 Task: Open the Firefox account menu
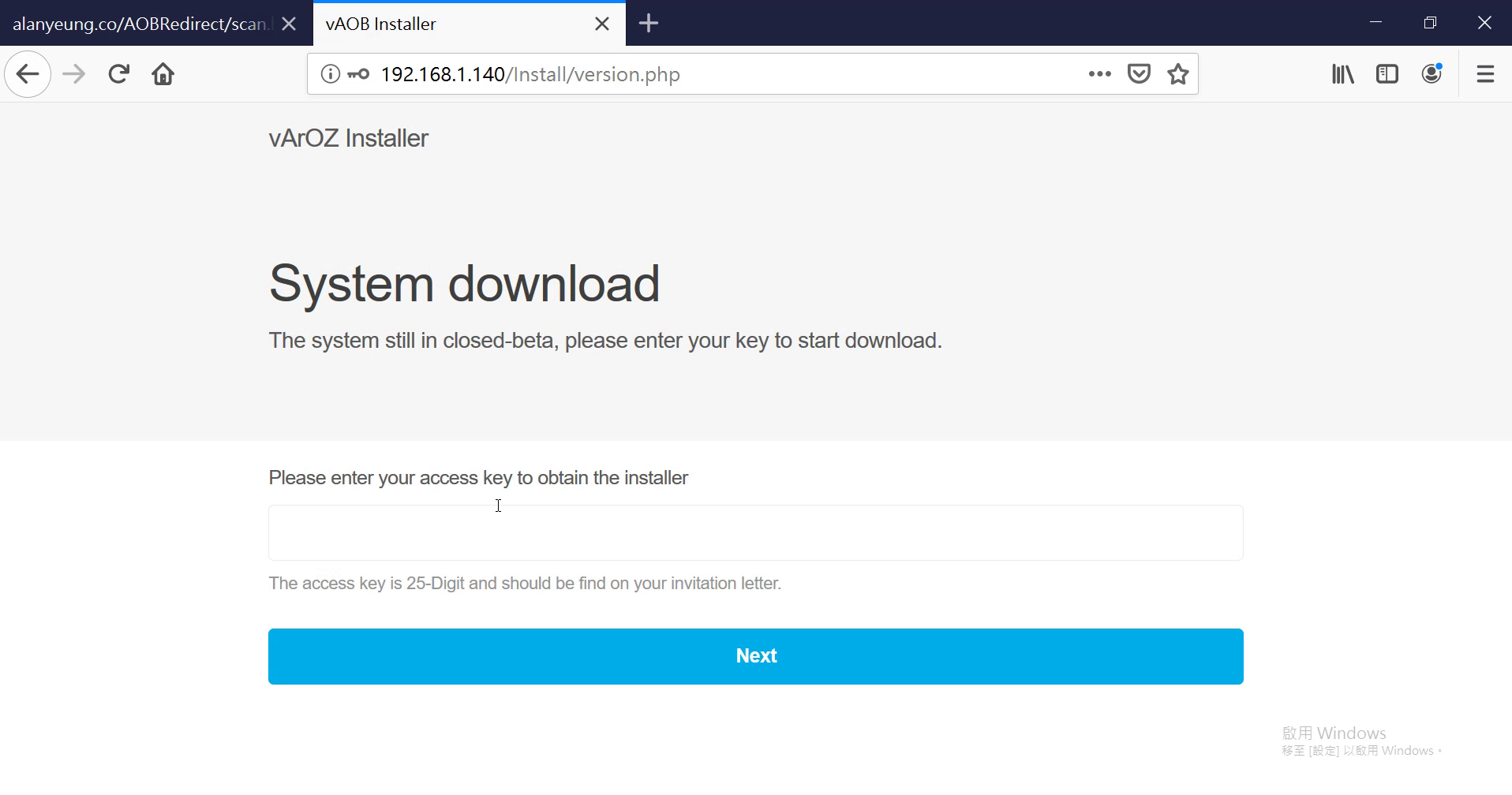(x=1432, y=74)
